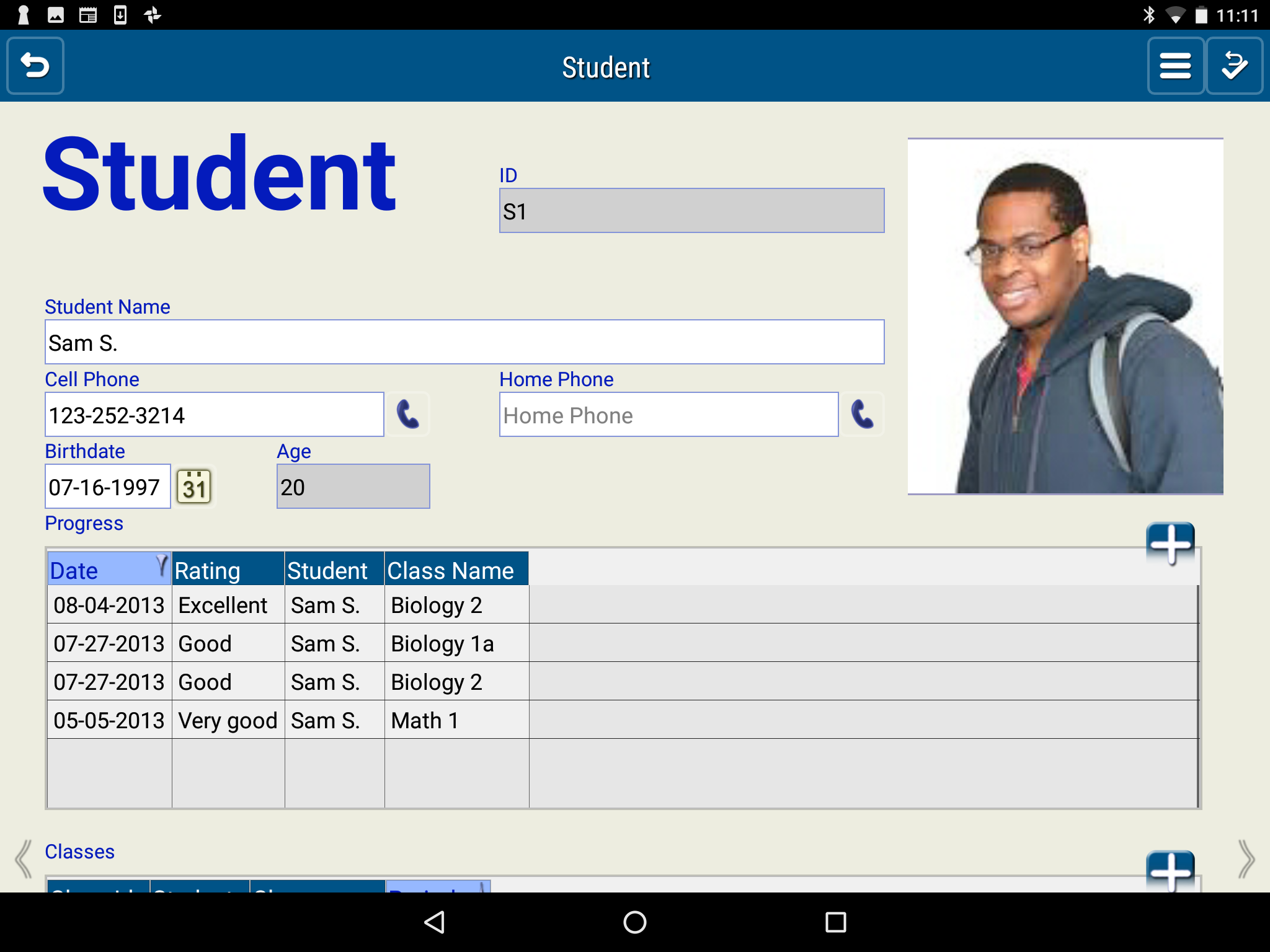1270x952 pixels.
Task: Tap the Student title in header bar
Action: point(606,67)
